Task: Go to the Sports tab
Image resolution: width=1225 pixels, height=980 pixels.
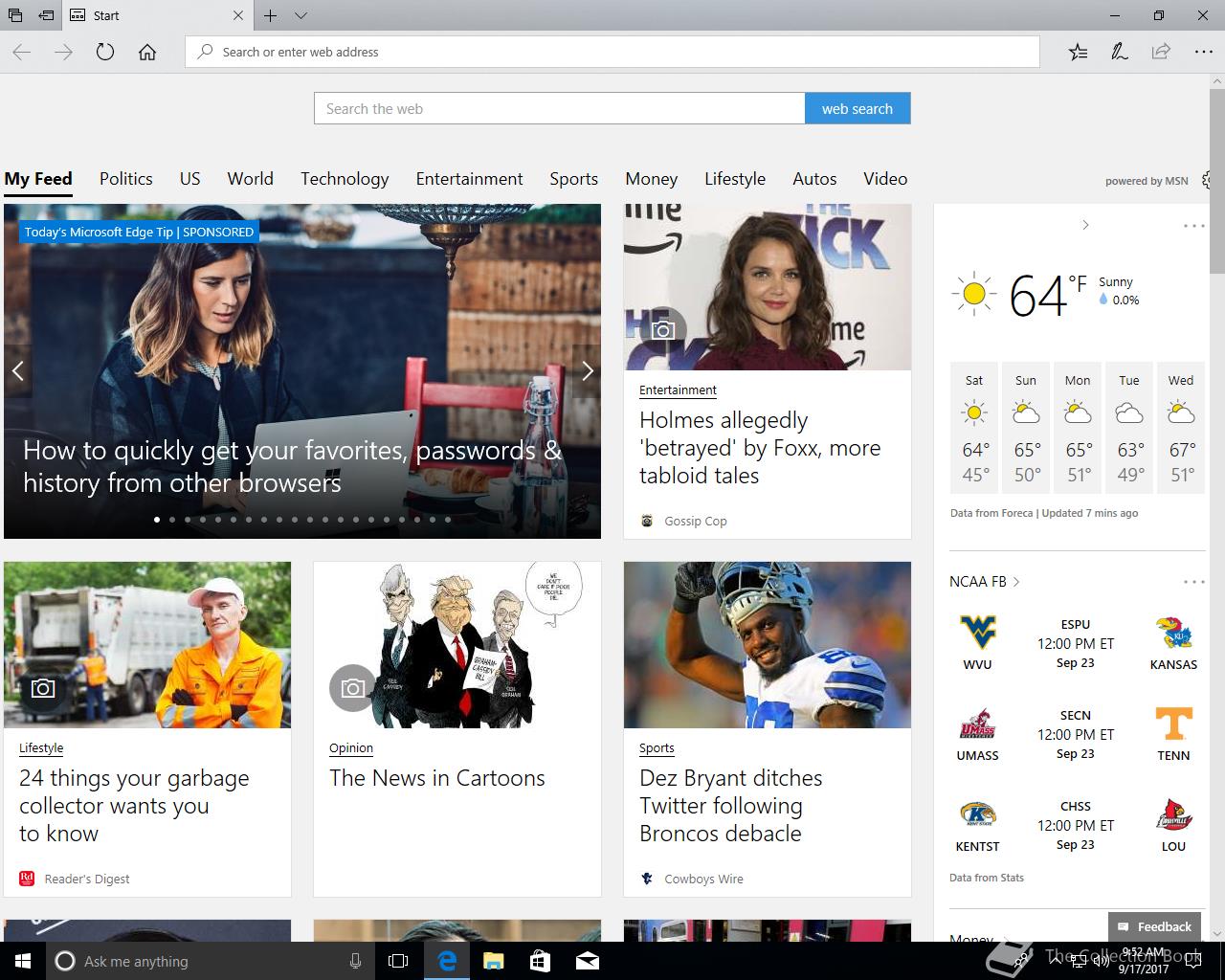Action: coord(573,179)
